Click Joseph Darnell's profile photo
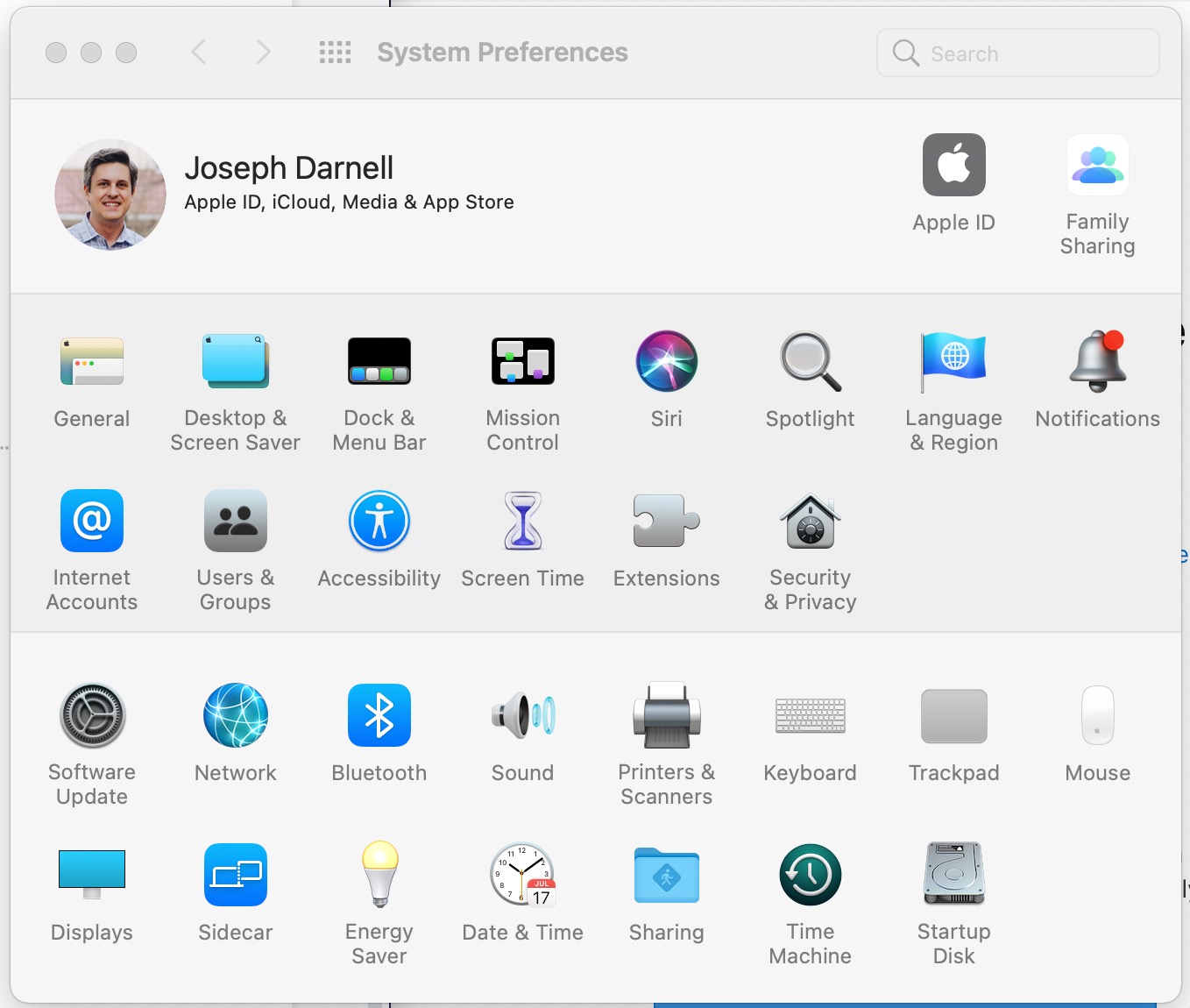The height and width of the screenshot is (1008, 1190). [x=110, y=195]
